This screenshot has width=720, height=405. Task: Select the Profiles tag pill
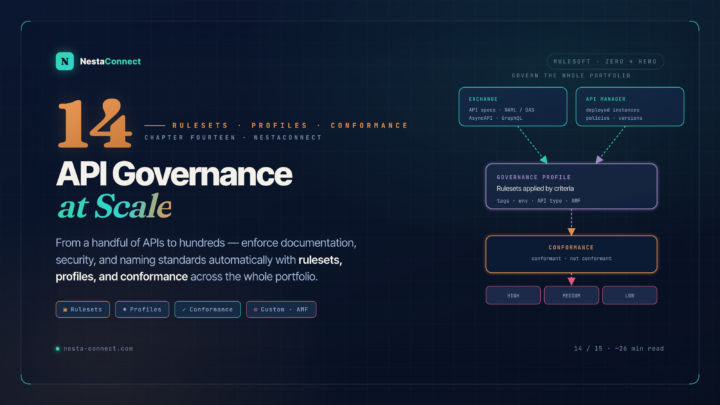[x=142, y=309]
